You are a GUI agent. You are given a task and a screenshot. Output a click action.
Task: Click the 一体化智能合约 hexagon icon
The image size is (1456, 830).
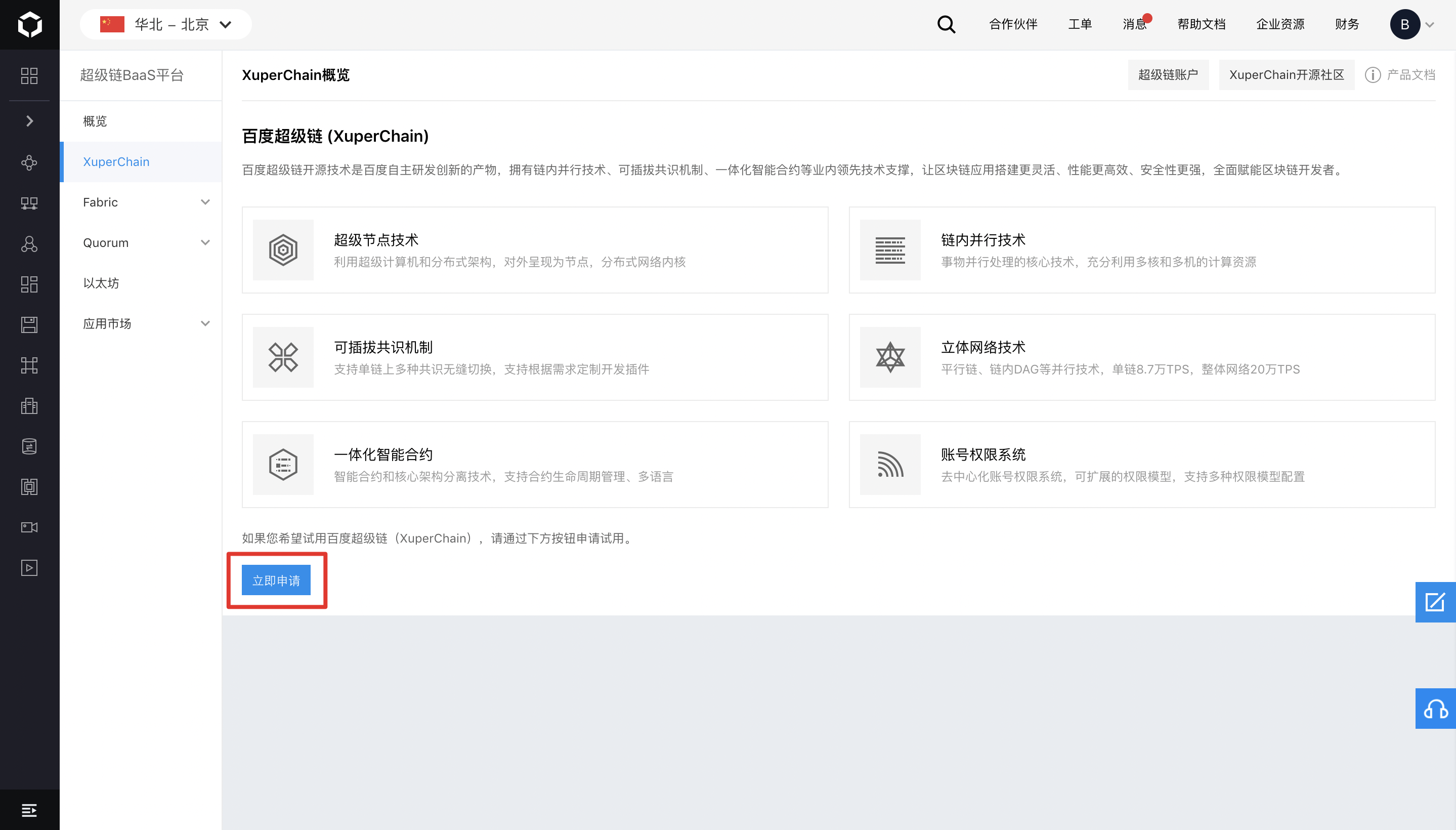(283, 464)
